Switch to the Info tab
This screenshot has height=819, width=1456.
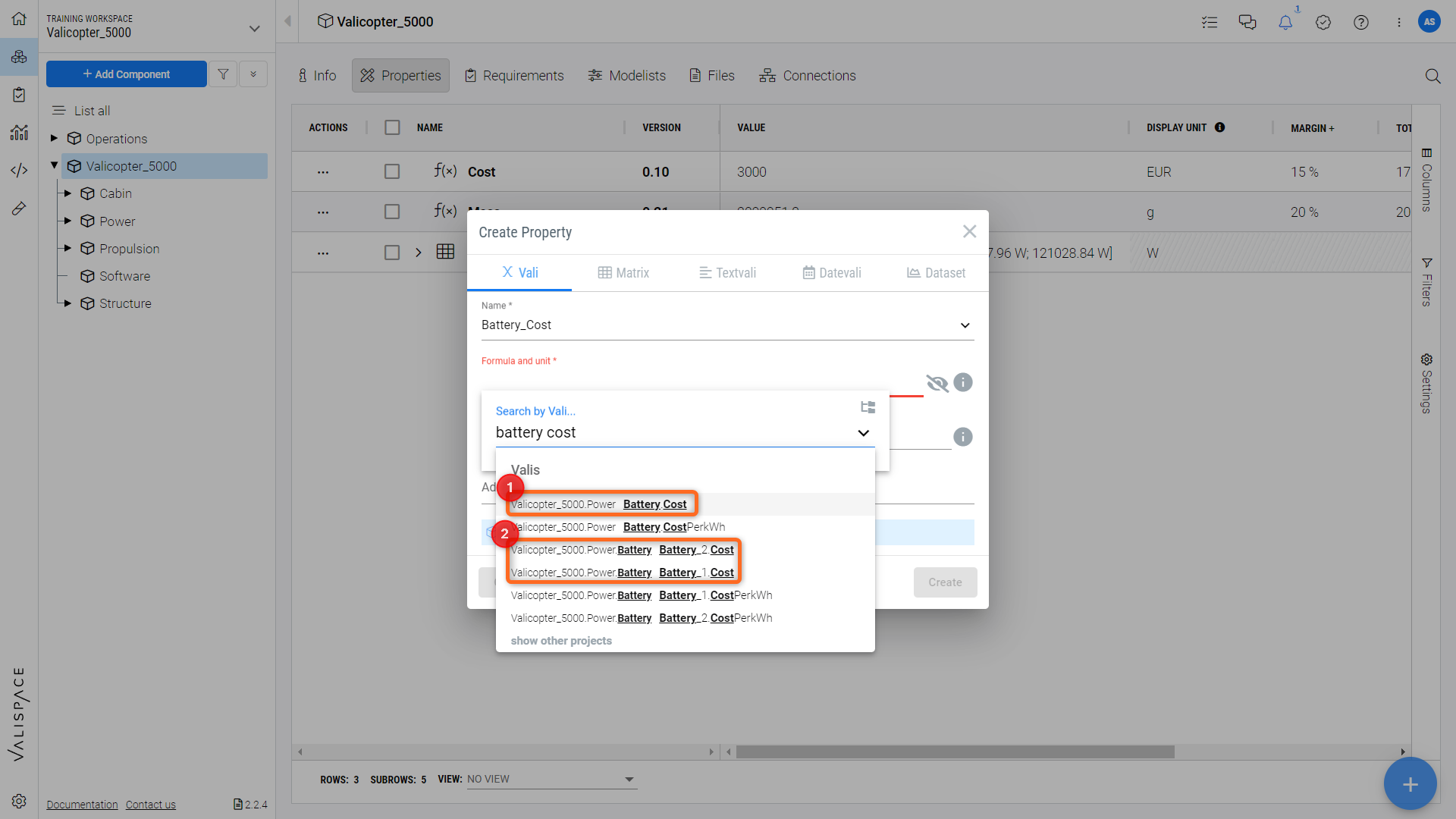click(x=317, y=76)
